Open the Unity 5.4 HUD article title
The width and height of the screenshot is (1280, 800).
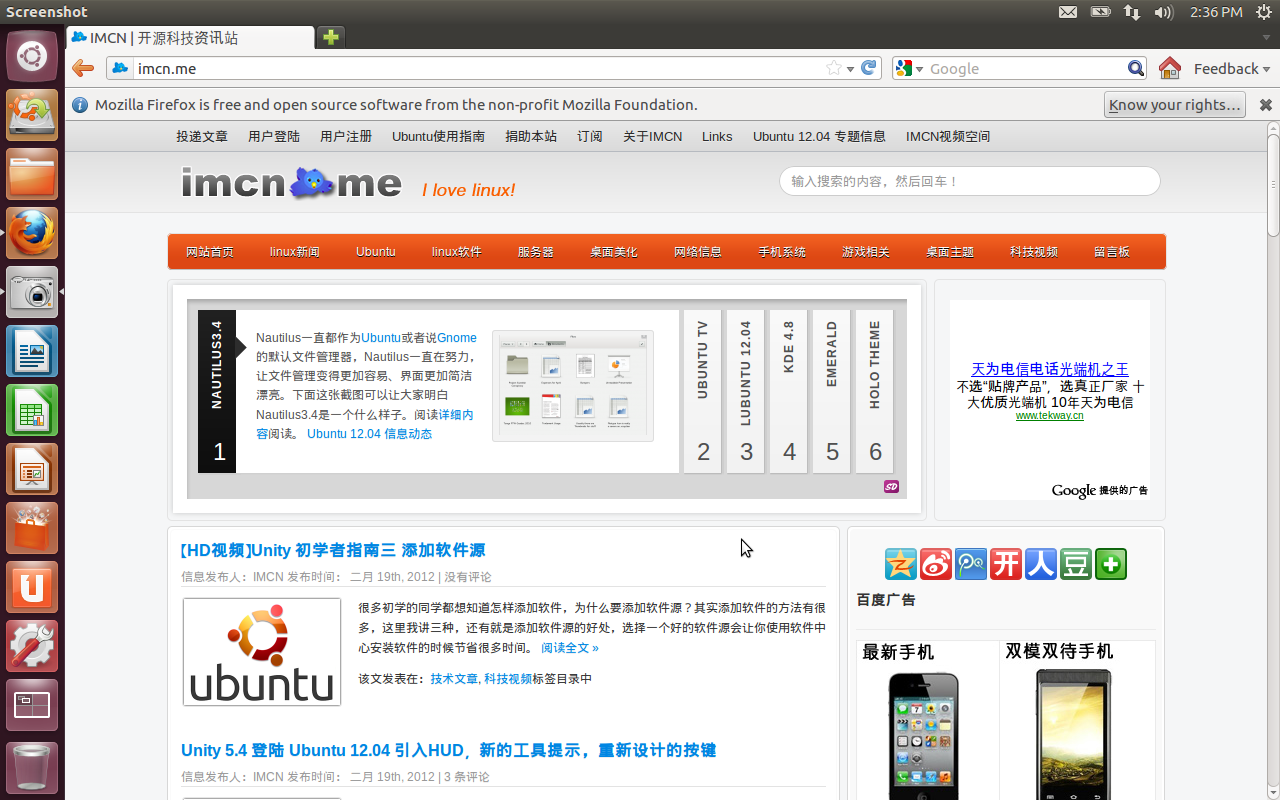[448, 750]
